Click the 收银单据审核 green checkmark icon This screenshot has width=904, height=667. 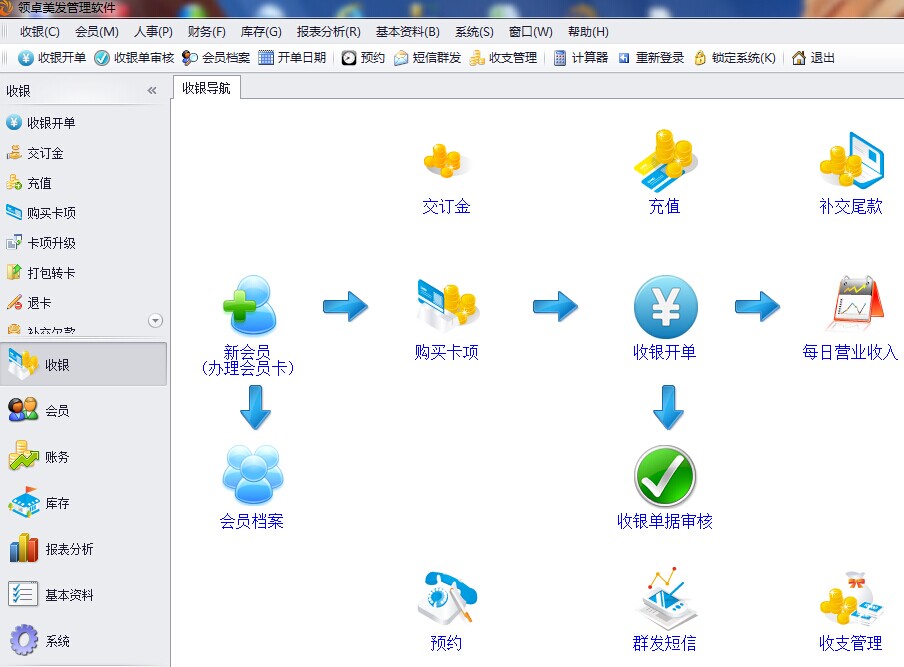click(x=665, y=476)
